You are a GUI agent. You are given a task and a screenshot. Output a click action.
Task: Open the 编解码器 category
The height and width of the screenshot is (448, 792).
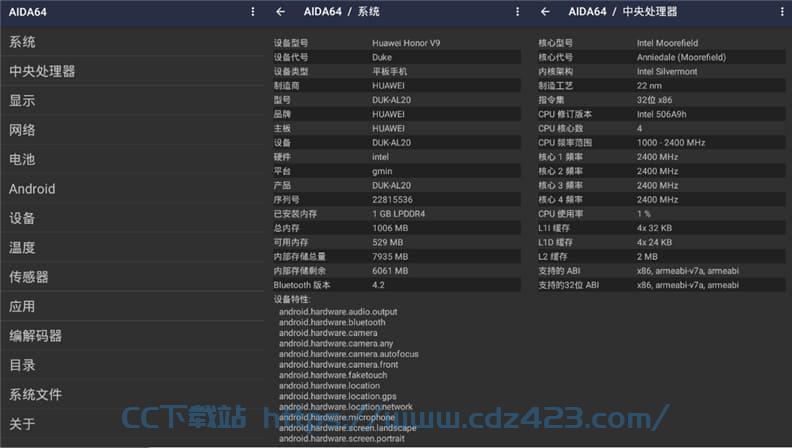132,335
